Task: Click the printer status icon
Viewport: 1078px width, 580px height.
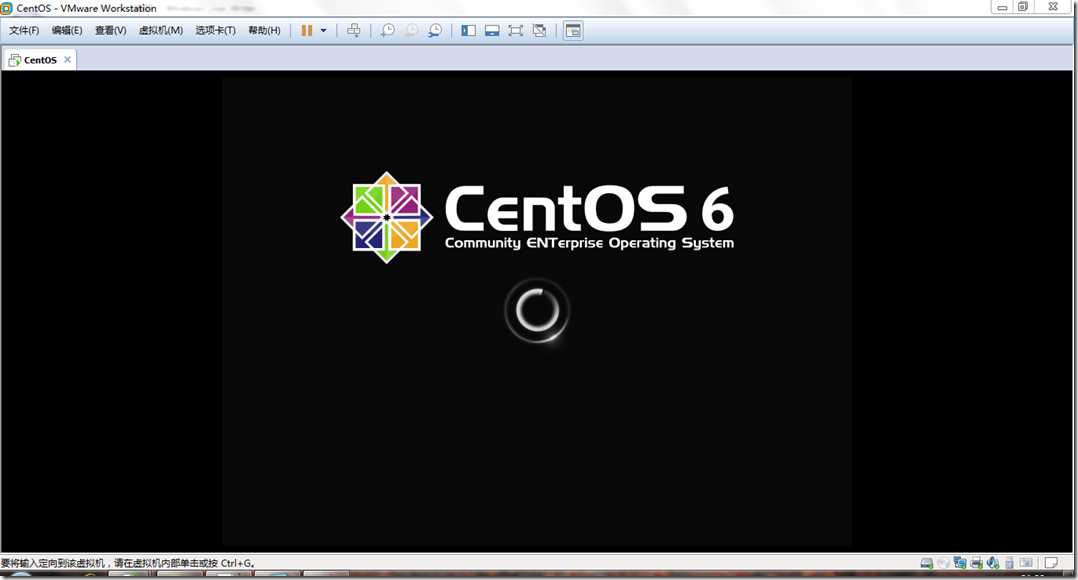Action: pyautogui.click(x=976, y=564)
